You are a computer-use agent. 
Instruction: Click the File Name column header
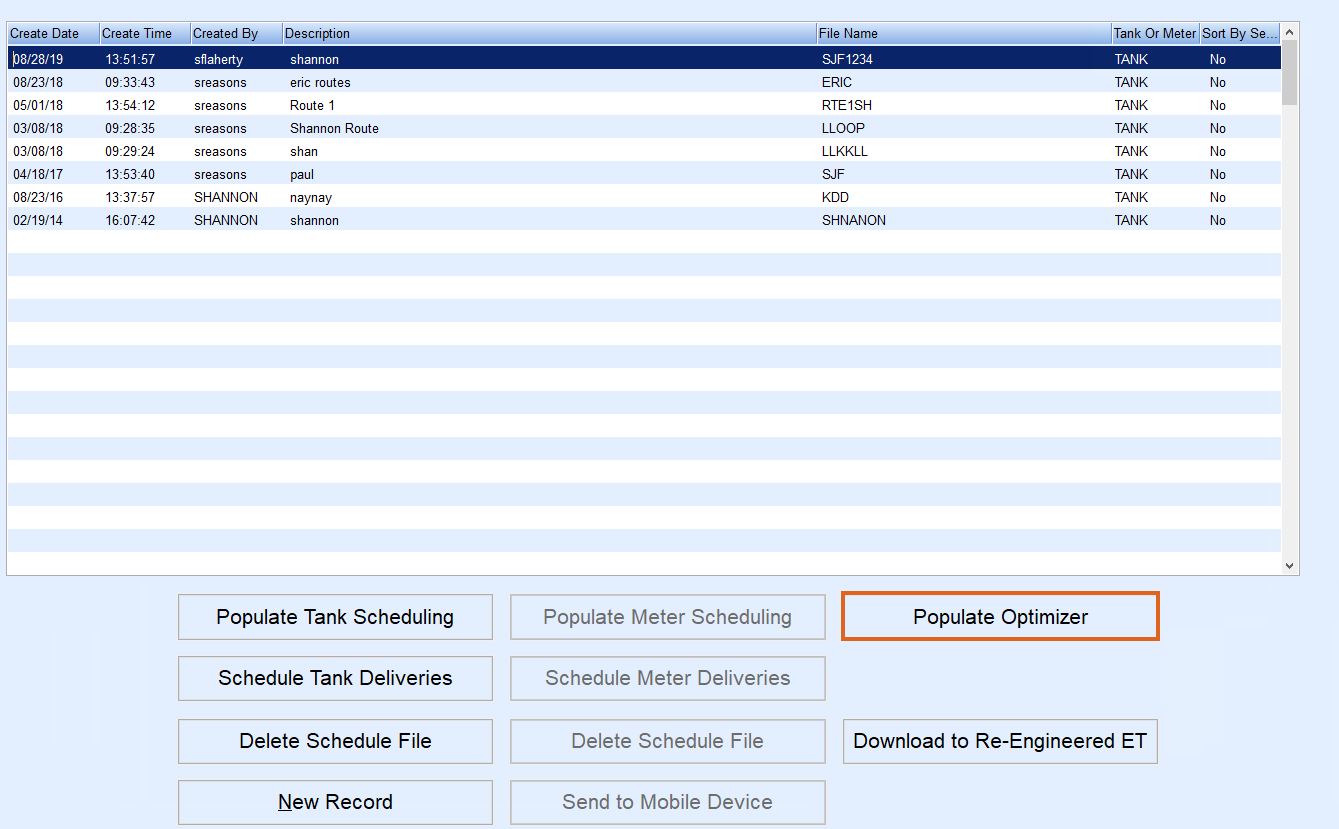click(964, 34)
